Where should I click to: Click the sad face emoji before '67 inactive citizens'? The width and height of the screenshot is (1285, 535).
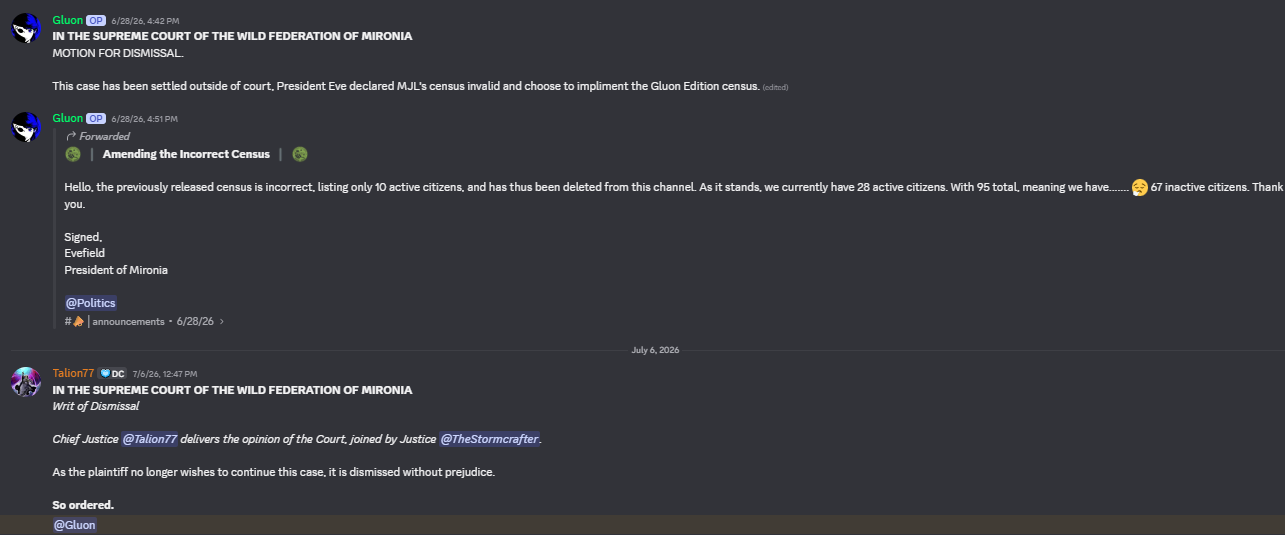pos(1139,188)
